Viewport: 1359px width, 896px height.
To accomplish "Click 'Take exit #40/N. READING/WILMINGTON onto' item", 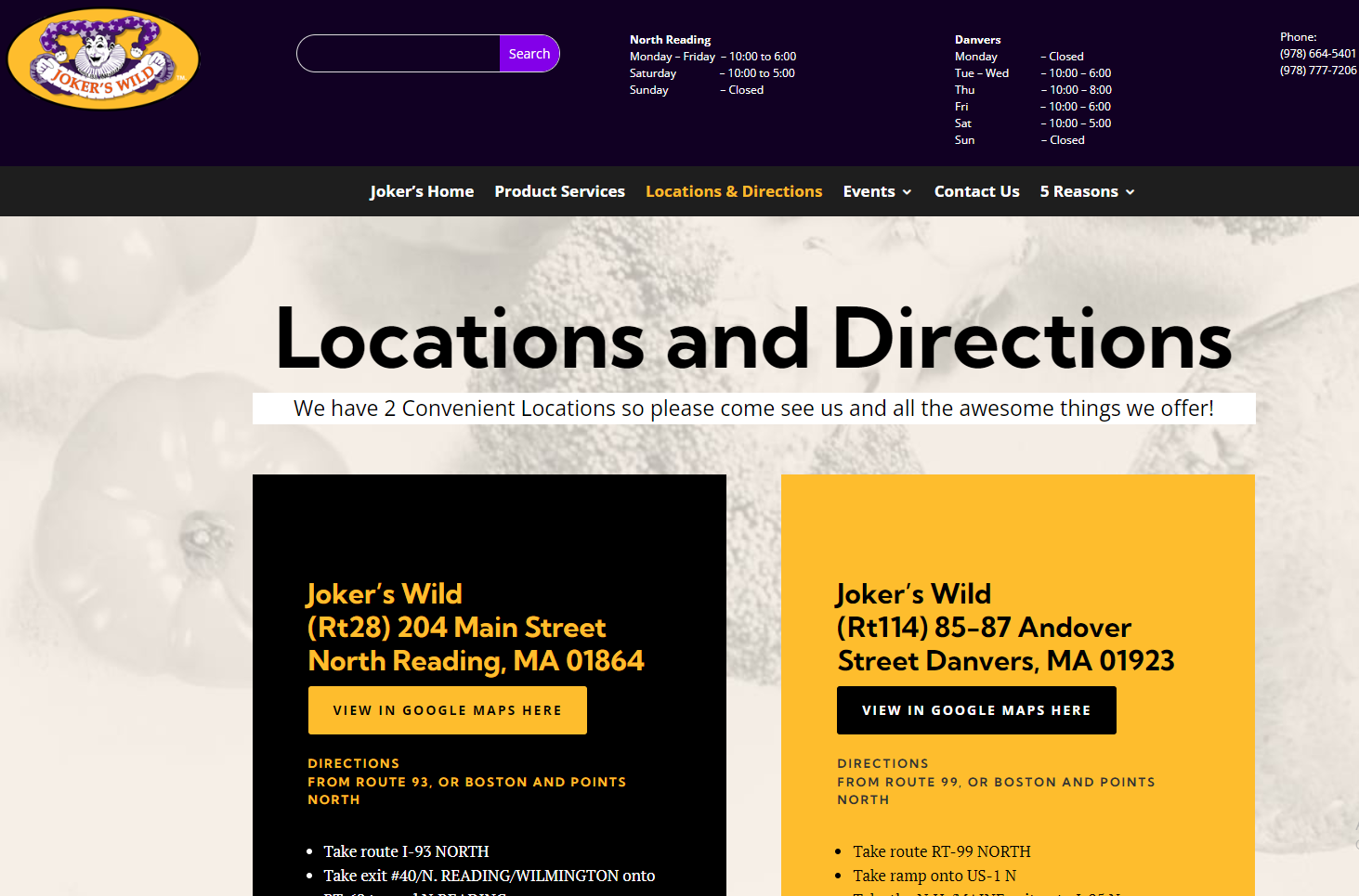I will coord(490,876).
